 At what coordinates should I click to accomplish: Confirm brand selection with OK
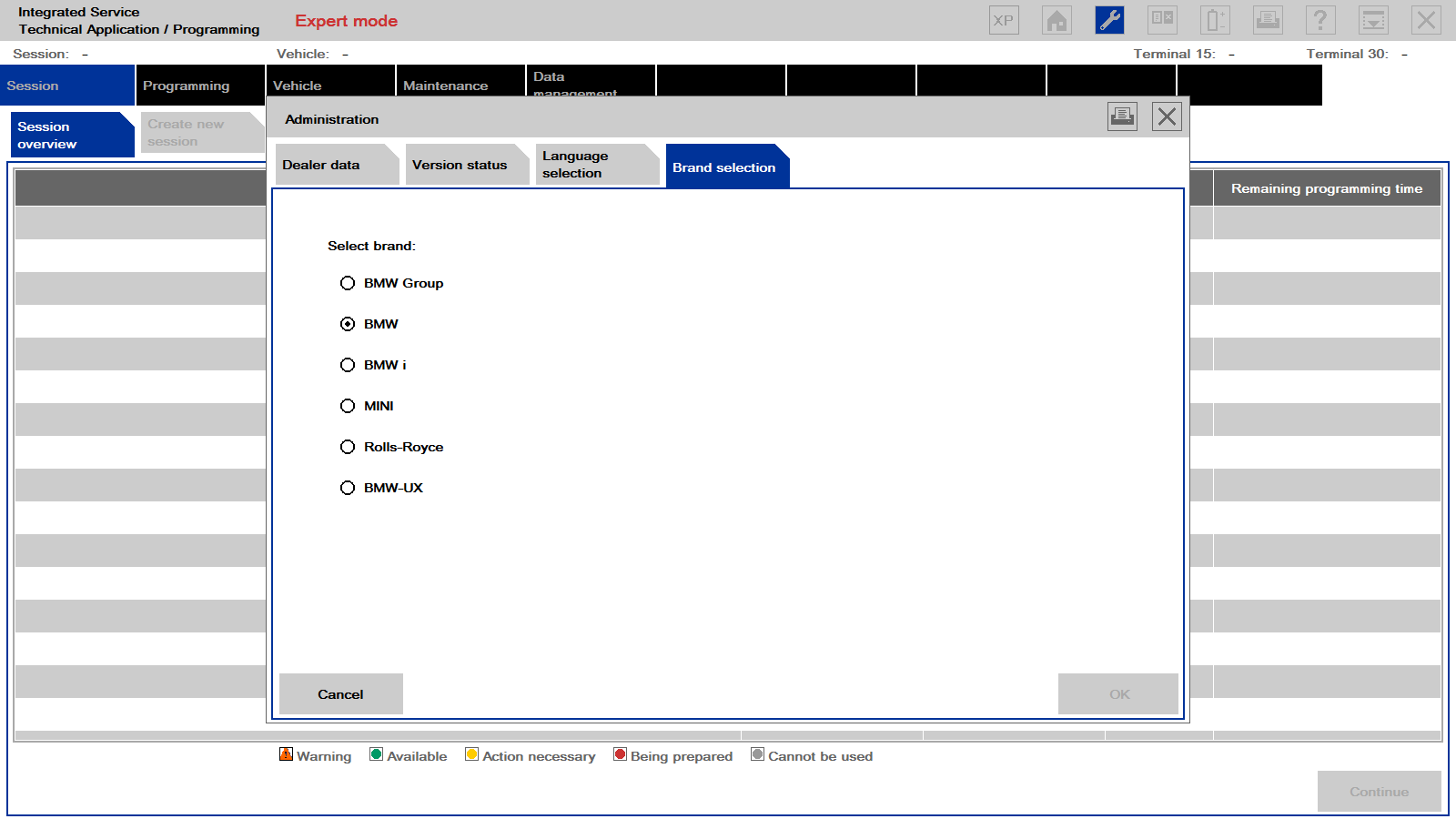point(1118,694)
